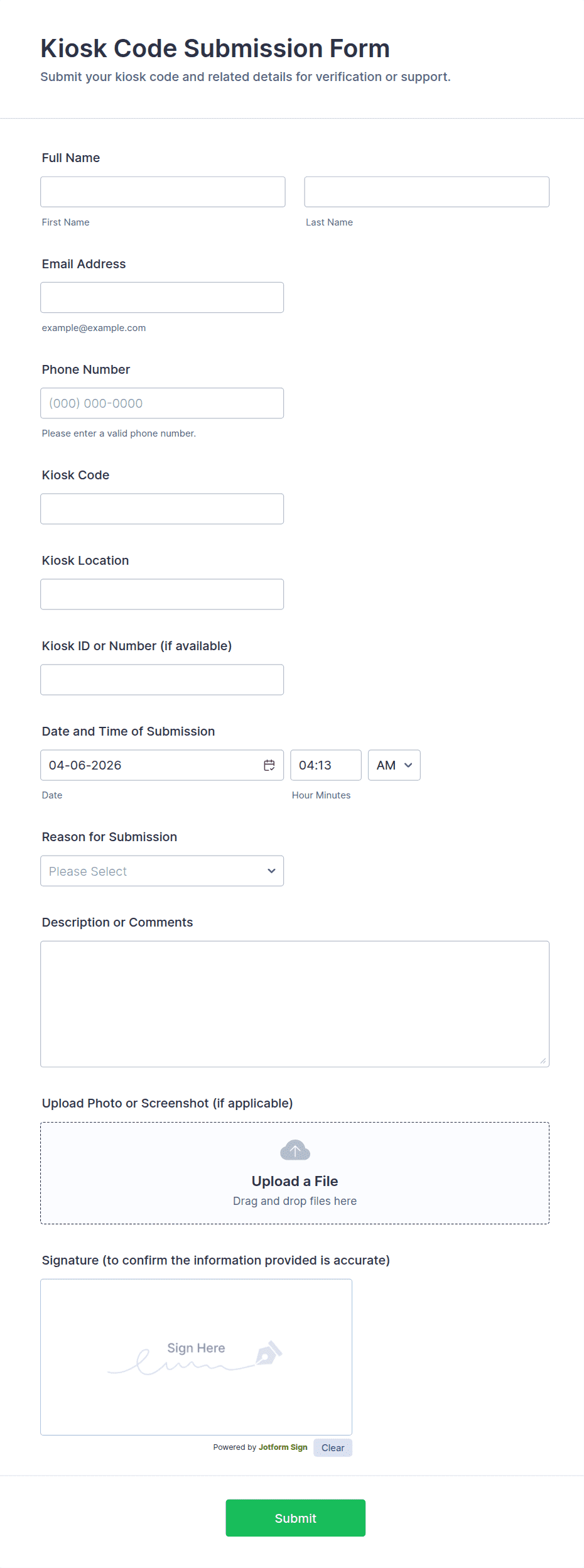Select the Email Address input box
The image size is (584, 1568).
pyautogui.click(x=162, y=297)
